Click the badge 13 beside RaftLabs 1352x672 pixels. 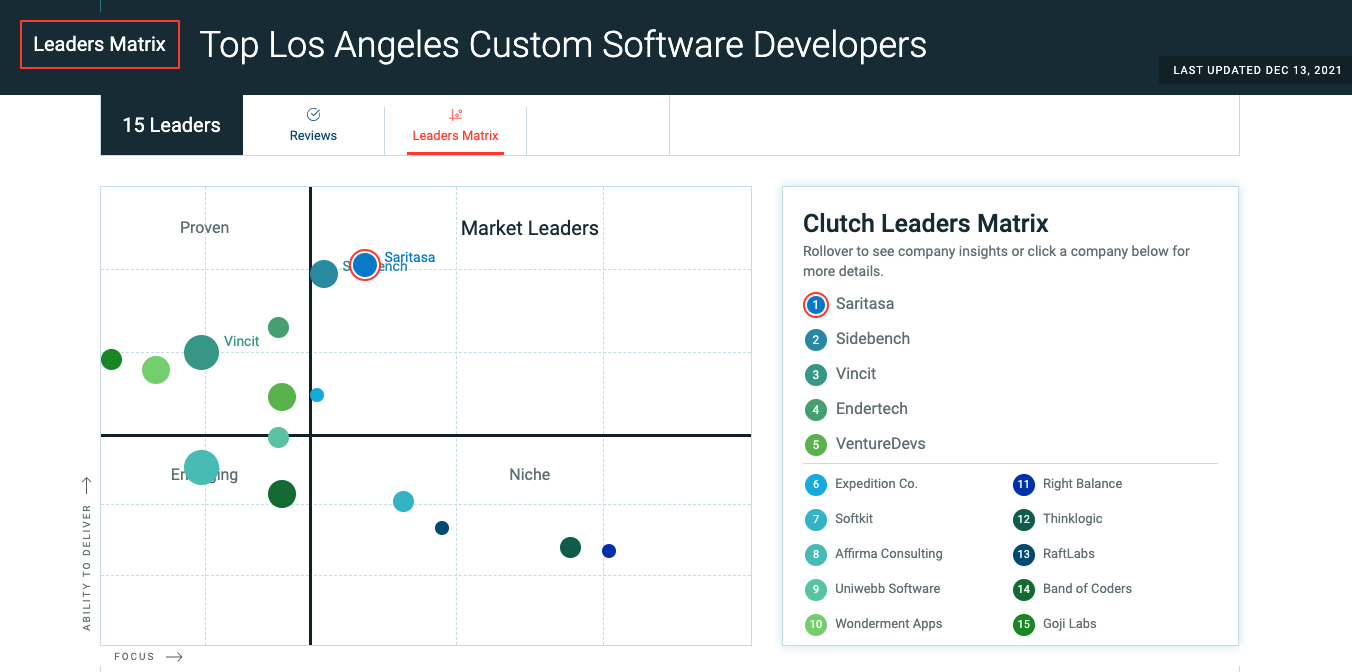point(1022,554)
